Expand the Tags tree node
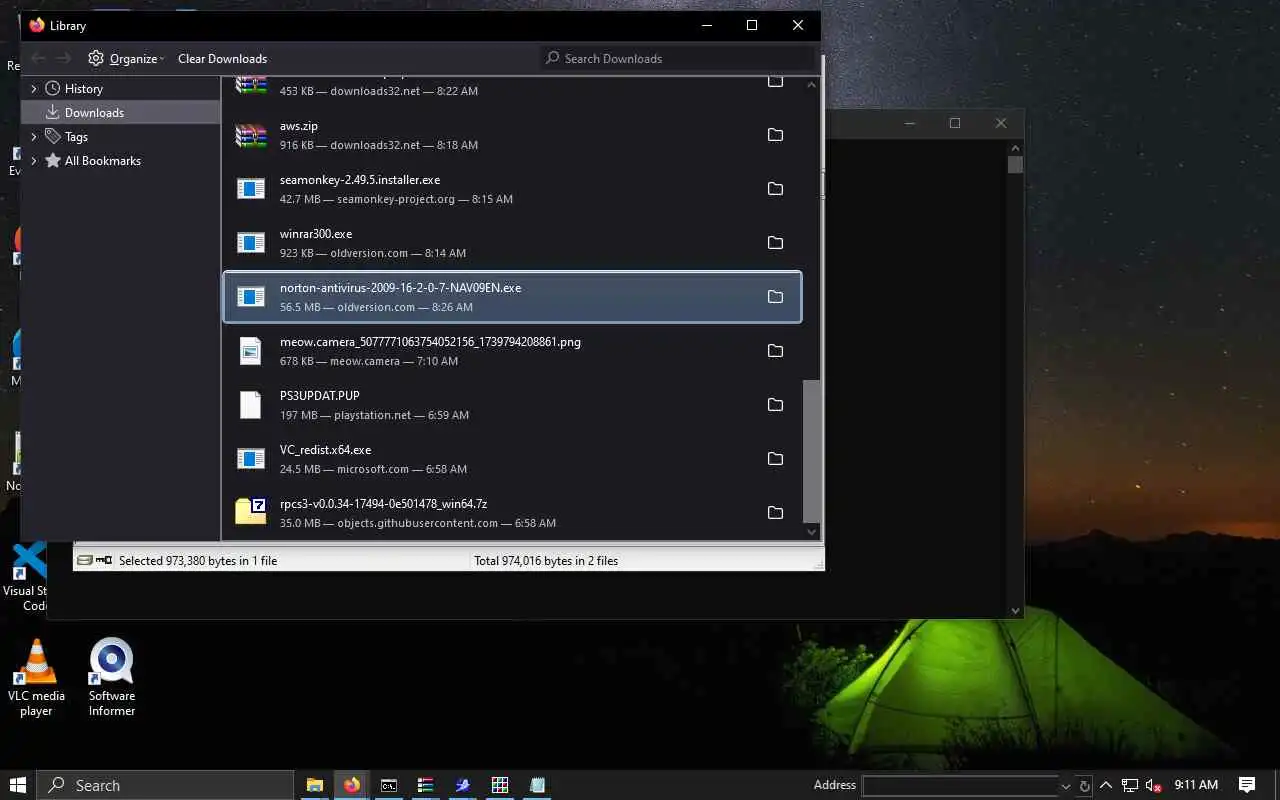 click(34, 137)
